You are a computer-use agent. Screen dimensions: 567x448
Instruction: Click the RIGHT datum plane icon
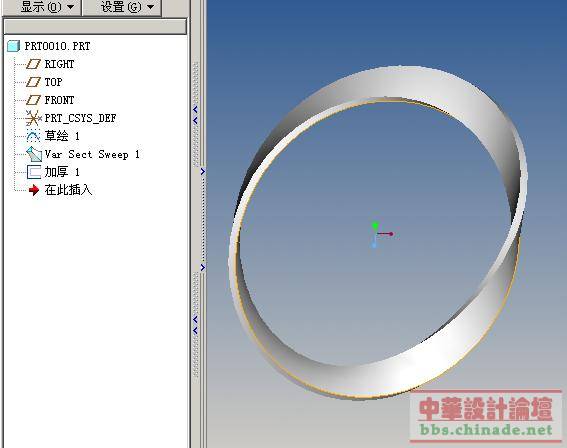(34, 64)
